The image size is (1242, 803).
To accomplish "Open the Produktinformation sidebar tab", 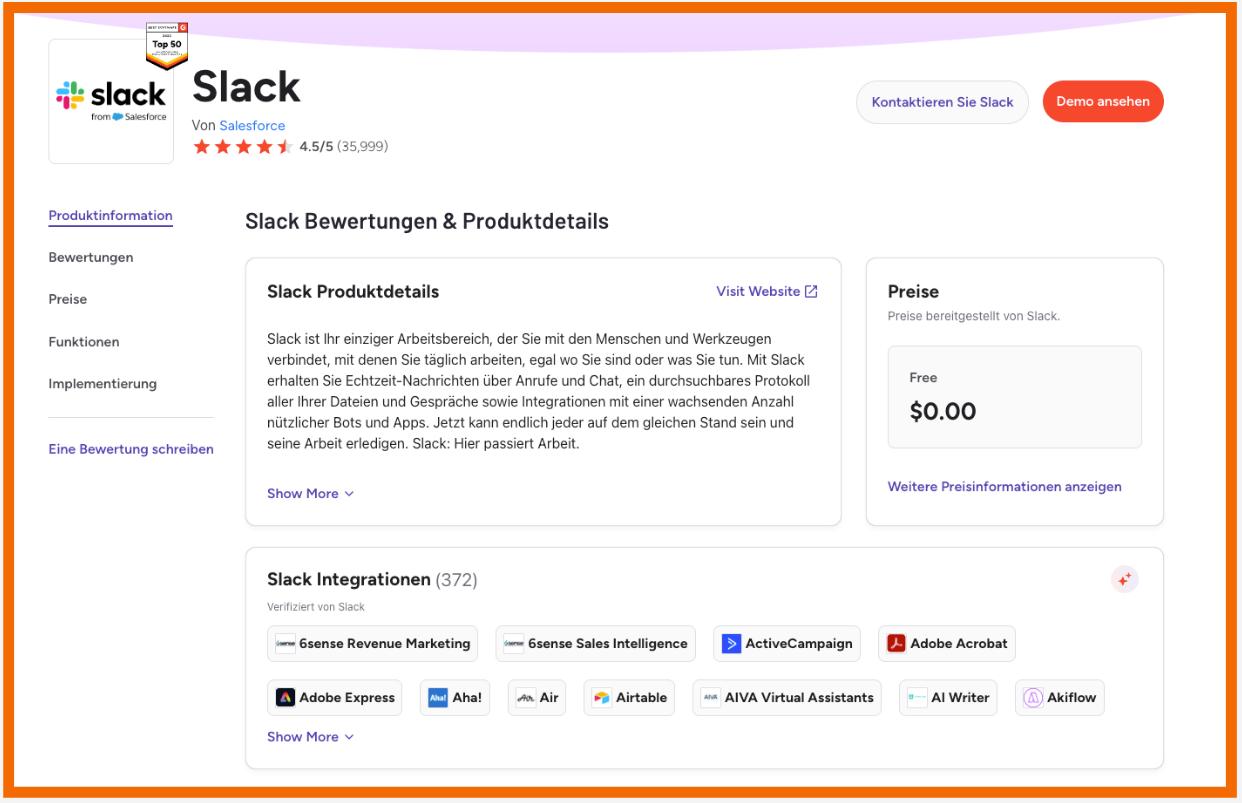I will pyautogui.click(x=110, y=216).
